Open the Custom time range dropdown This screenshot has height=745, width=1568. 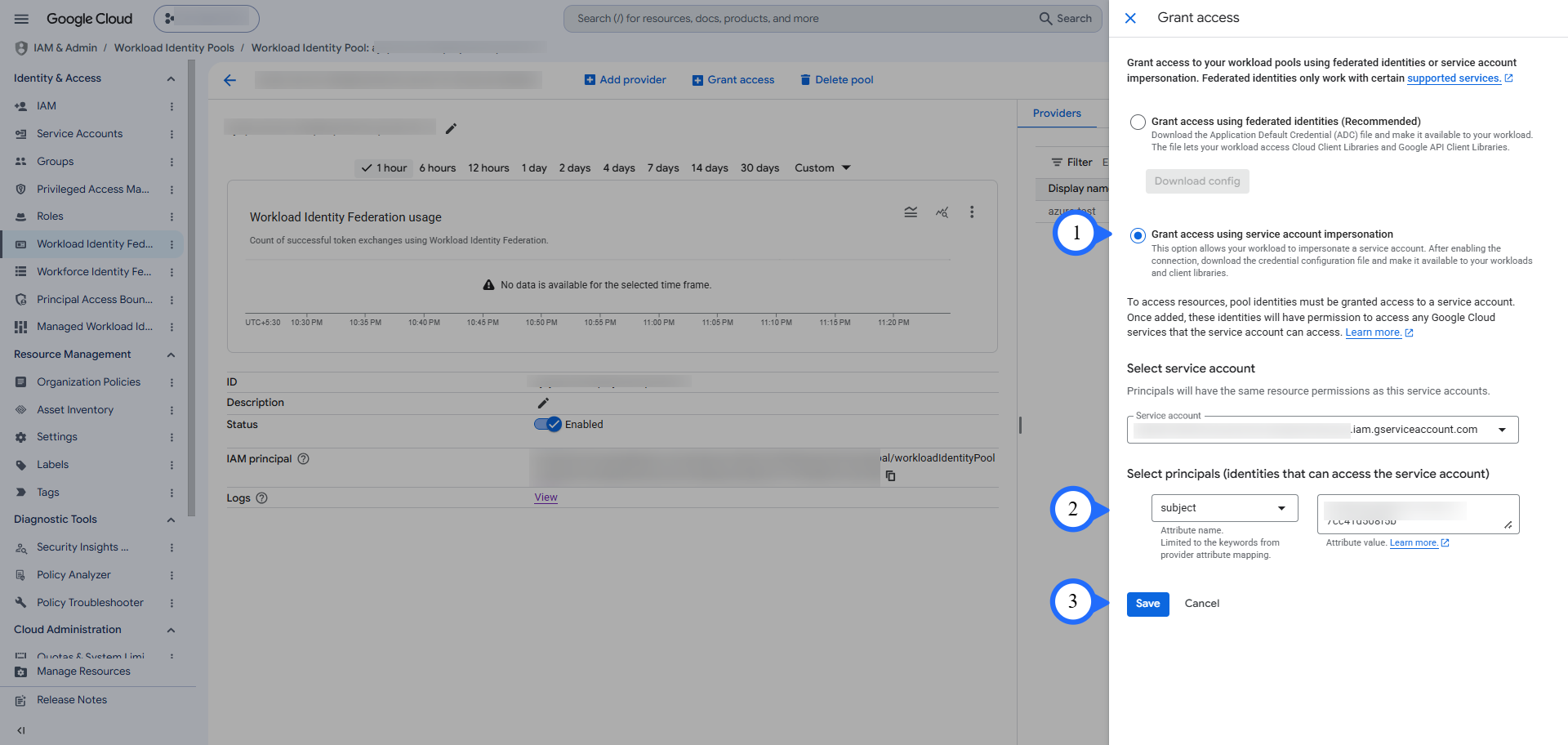pos(822,168)
